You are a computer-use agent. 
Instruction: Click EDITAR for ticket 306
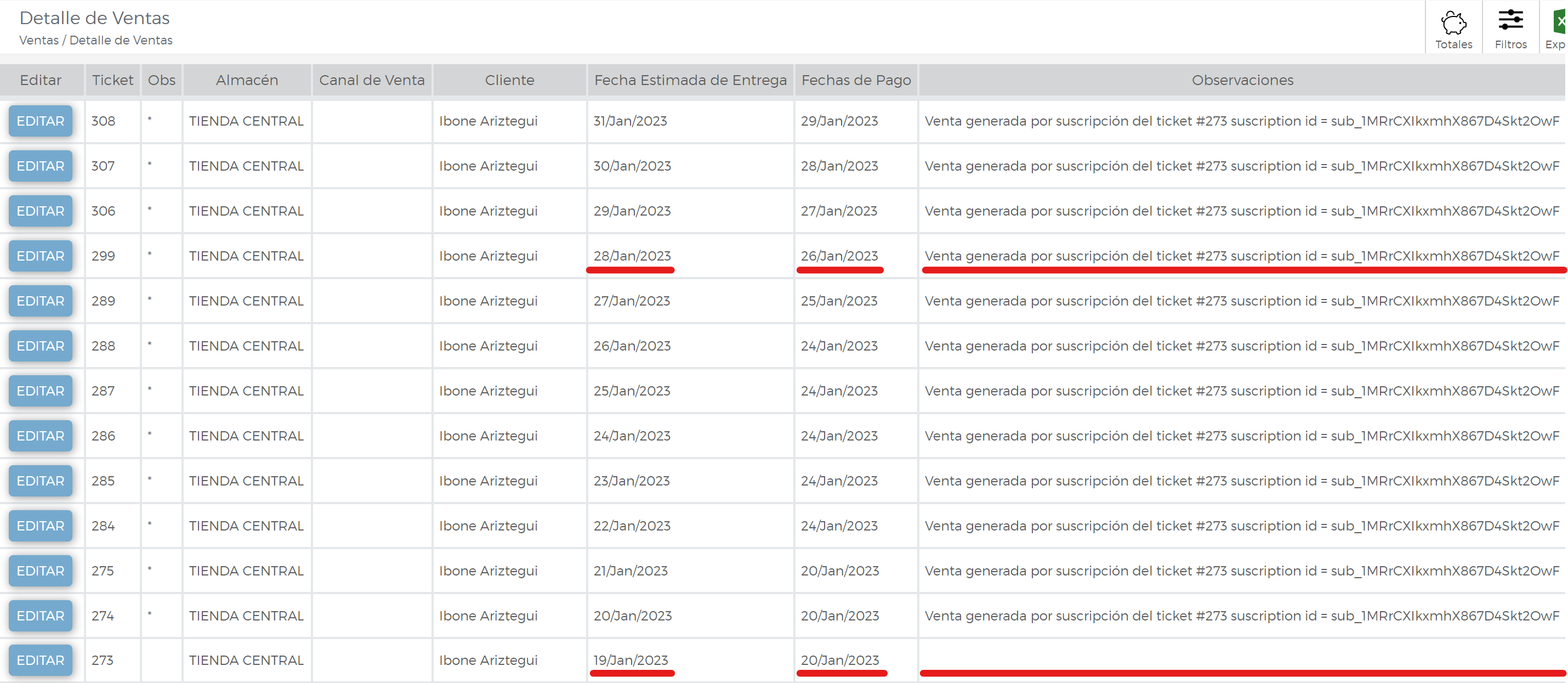point(40,211)
